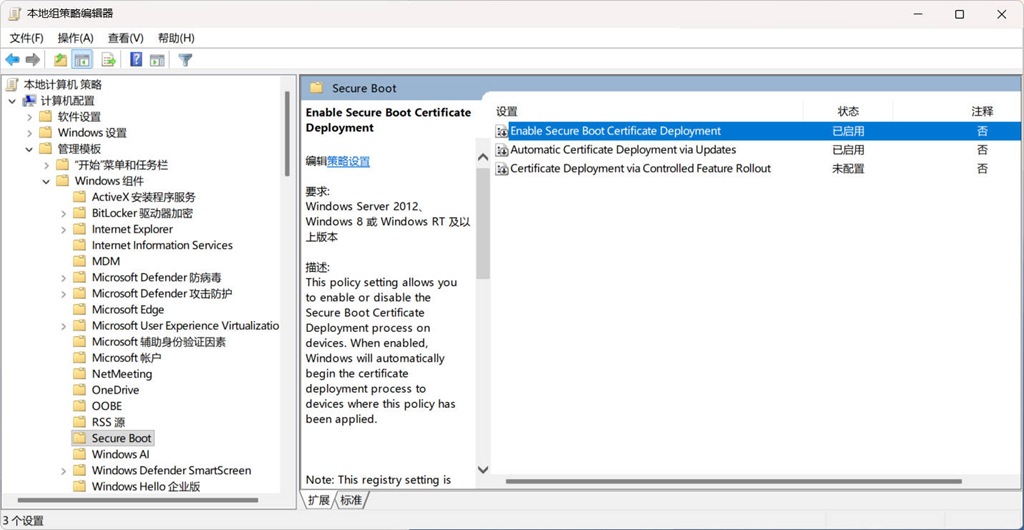Click the Filter funnel toolbar icon

[185, 60]
